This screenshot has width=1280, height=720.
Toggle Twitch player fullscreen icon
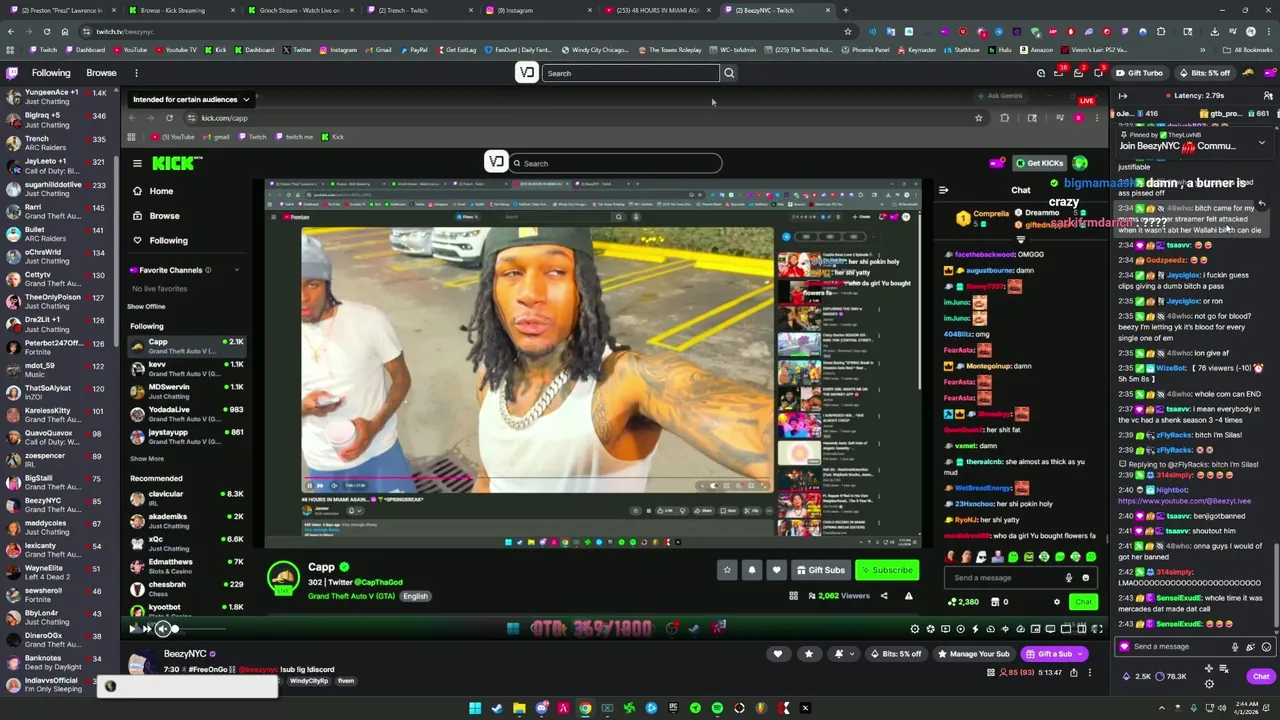[x=1097, y=628]
